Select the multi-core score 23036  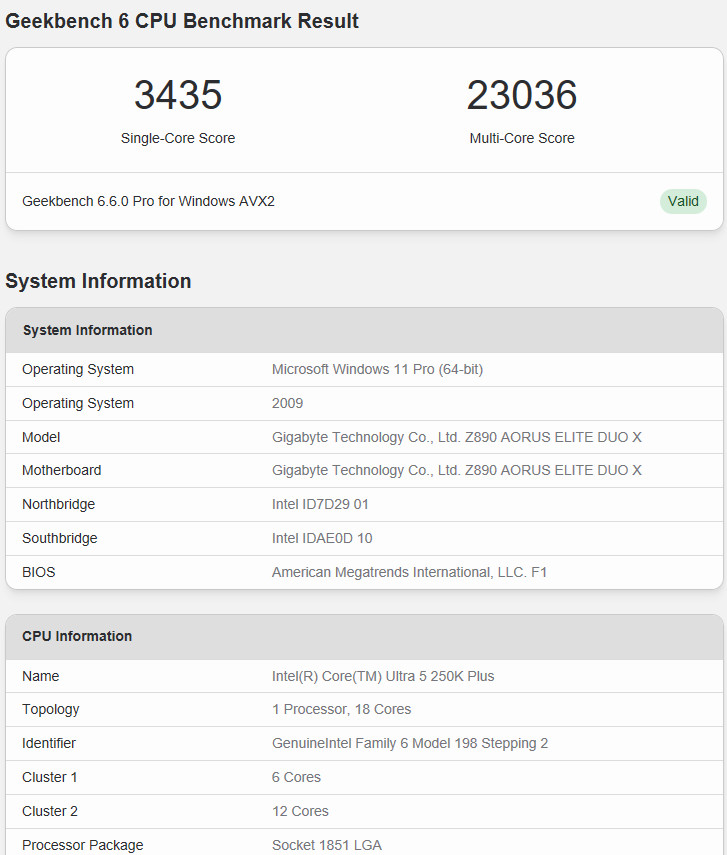click(522, 96)
